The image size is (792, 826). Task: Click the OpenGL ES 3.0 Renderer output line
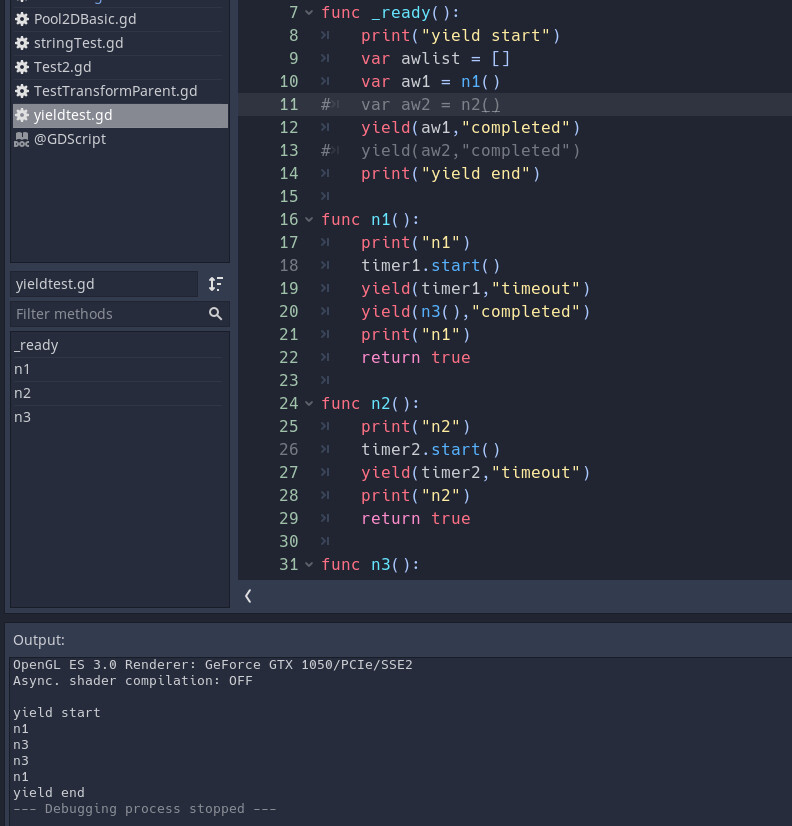(x=213, y=665)
